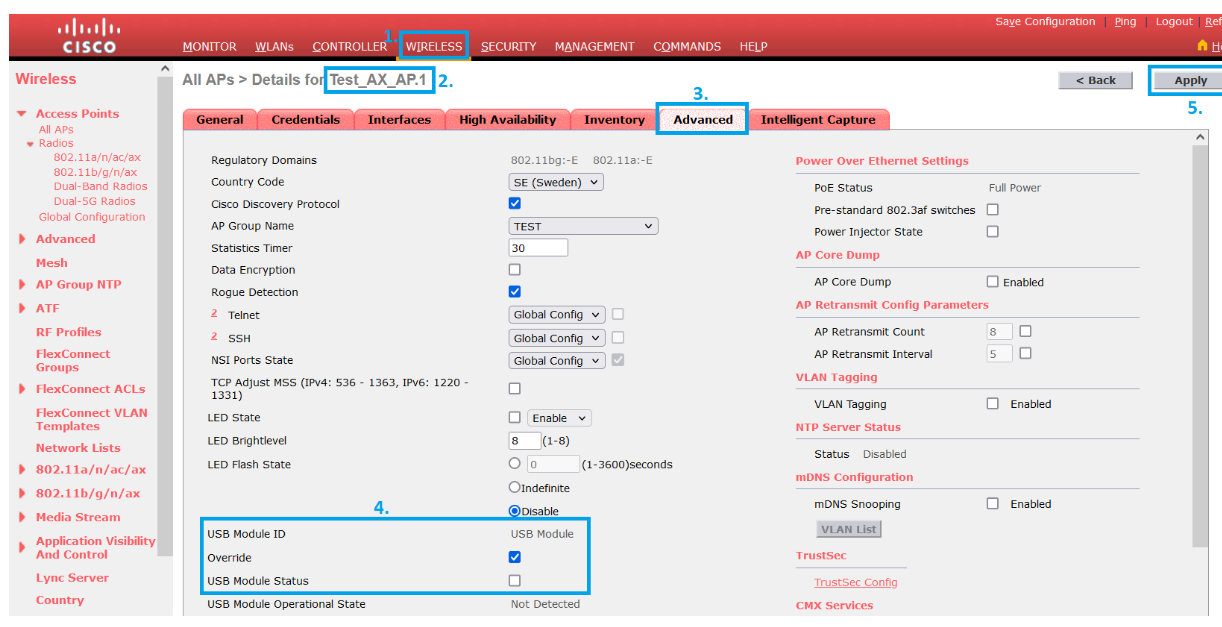This screenshot has width=1222, height=627.
Task: Select the Indefinite LED flash option
Action: [x=515, y=488]
